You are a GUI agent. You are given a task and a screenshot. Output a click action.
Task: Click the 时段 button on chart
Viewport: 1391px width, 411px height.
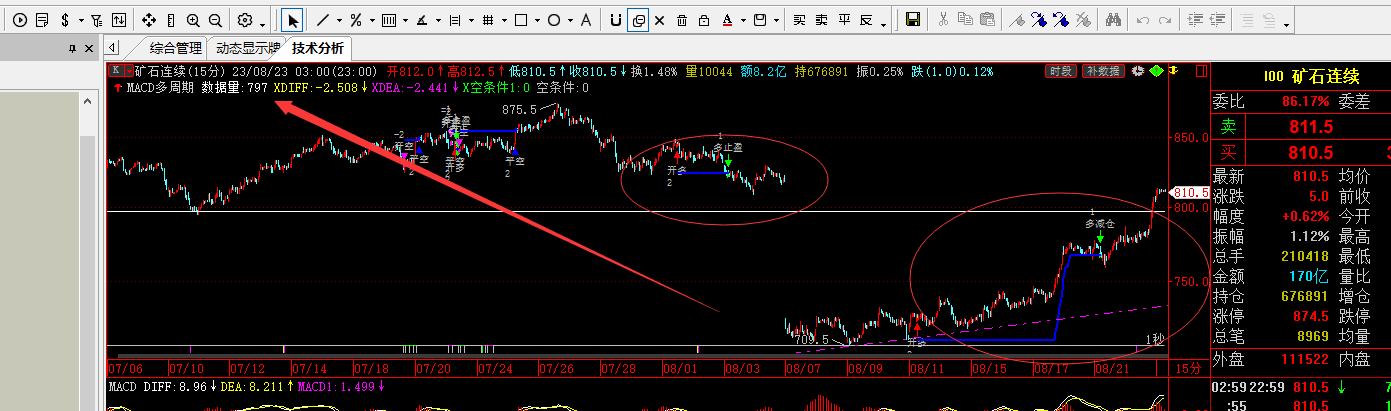click(x=1061, y=71)
